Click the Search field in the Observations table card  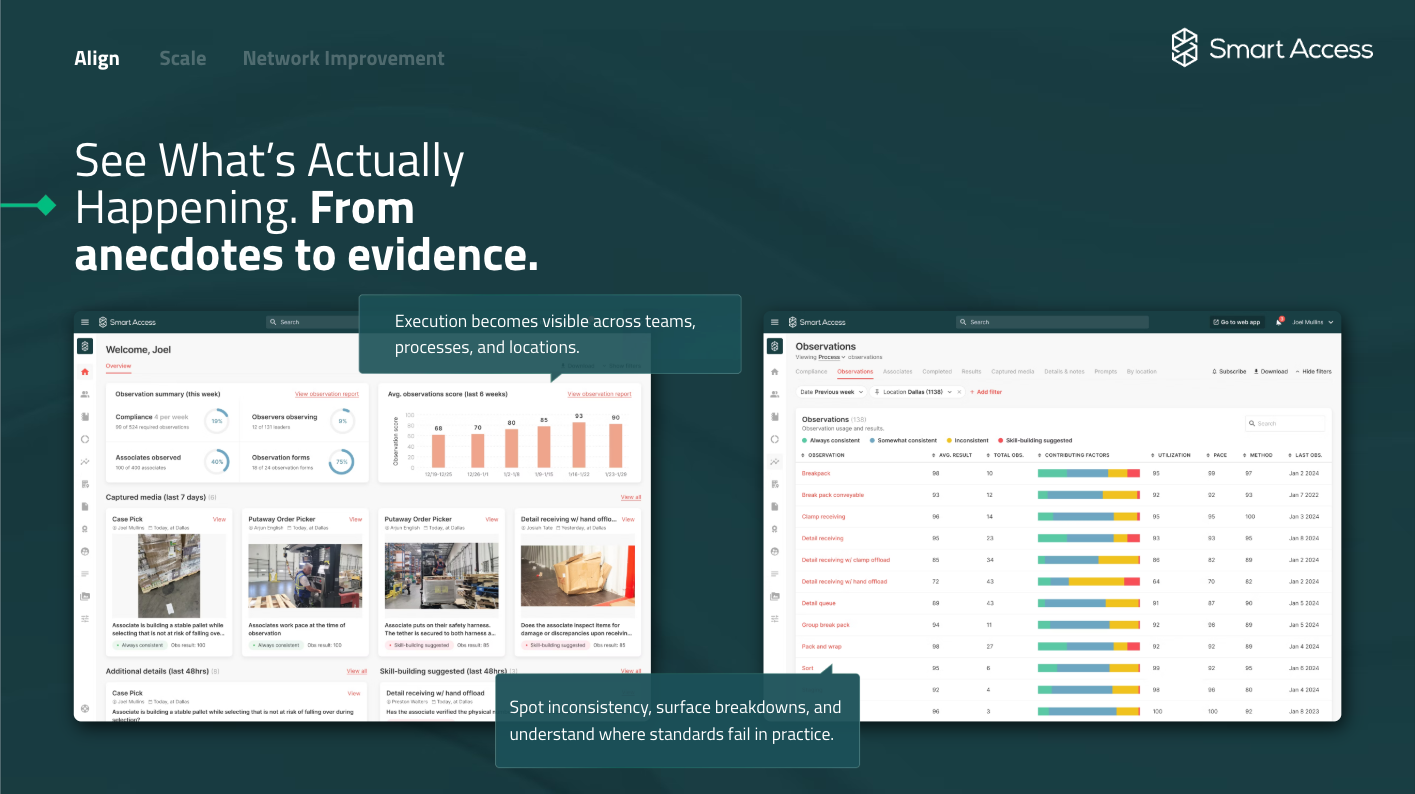pos(1285,424)
